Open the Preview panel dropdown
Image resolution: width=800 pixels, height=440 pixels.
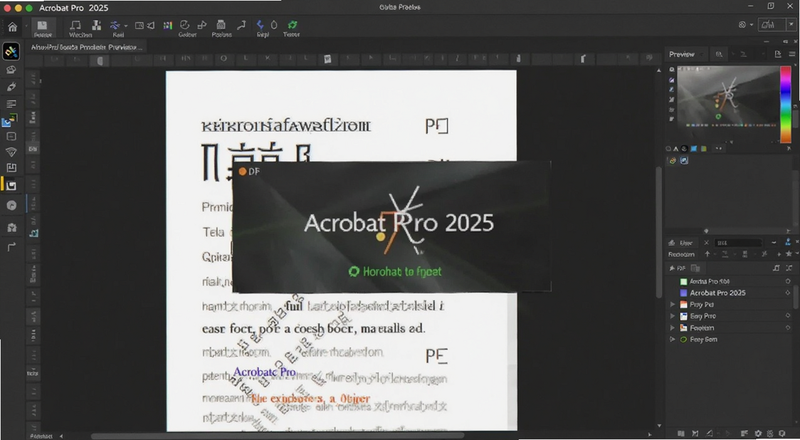[x=702, y=54]
